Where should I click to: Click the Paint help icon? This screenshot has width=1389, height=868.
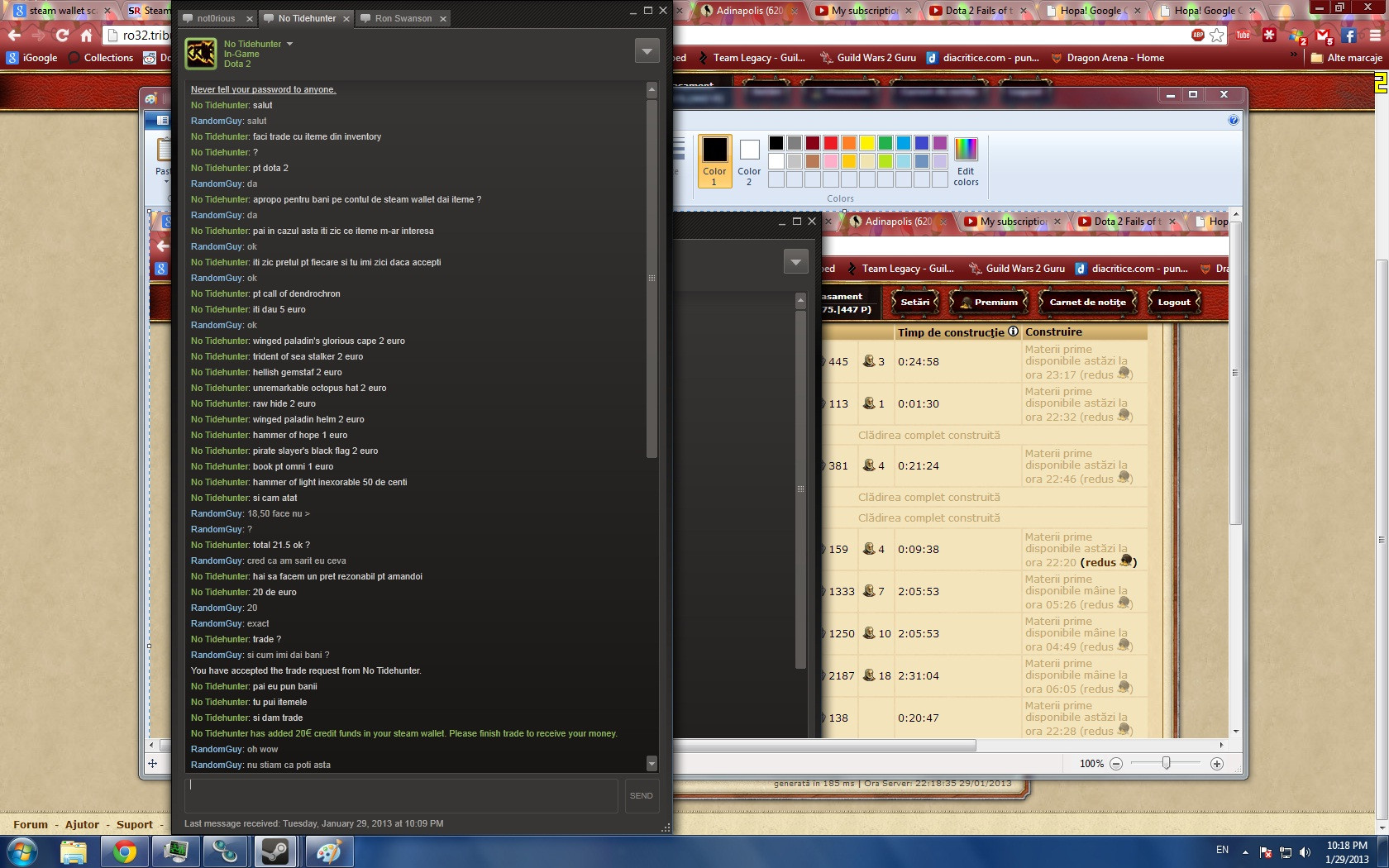click(x=1234, y=121)
